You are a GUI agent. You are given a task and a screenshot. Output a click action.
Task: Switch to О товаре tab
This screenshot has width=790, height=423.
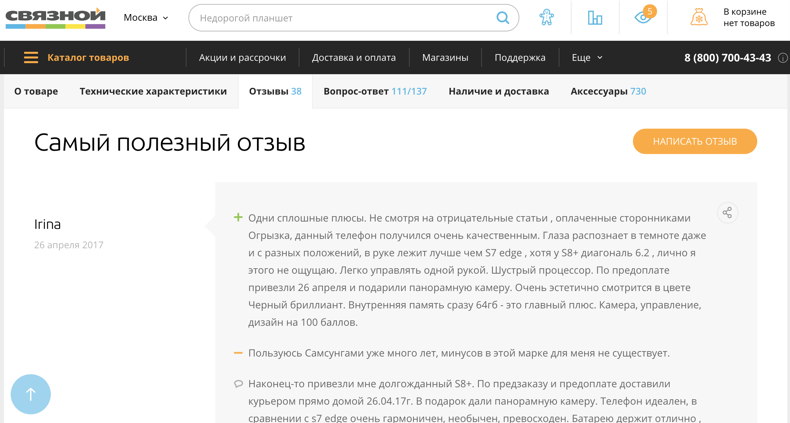[36, 91]
